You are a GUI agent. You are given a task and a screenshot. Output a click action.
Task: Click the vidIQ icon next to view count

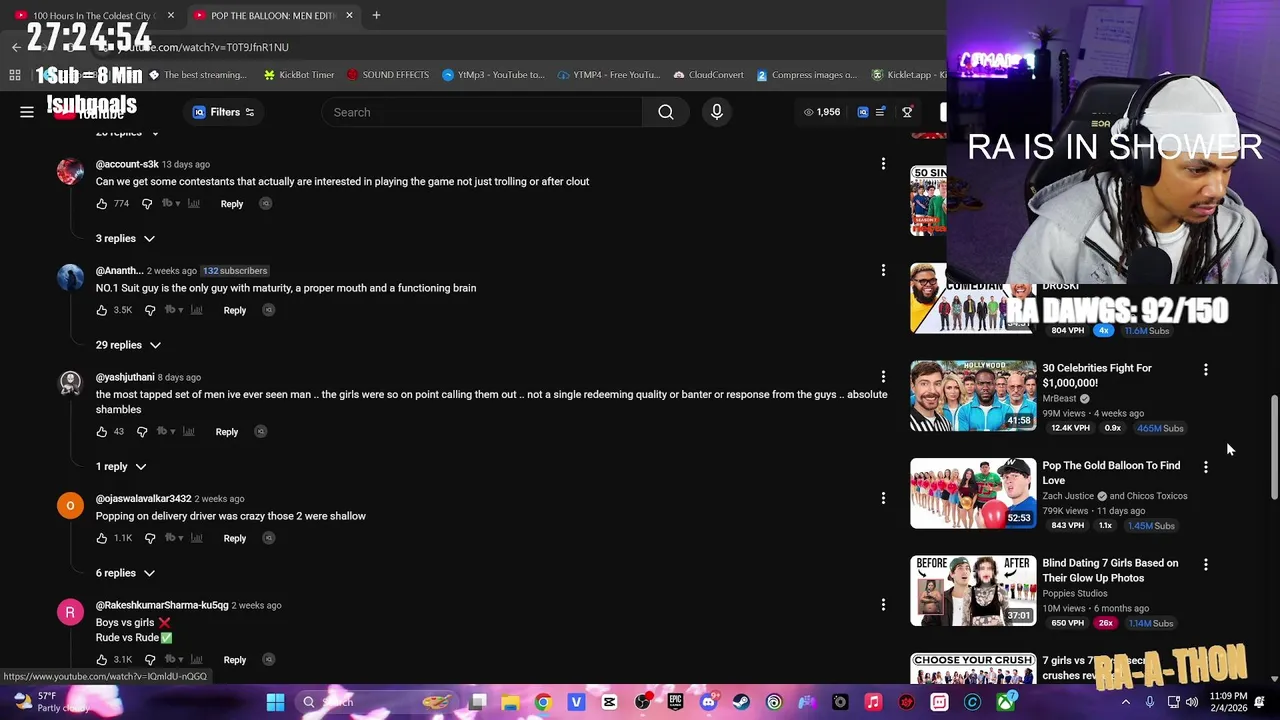[863, 112]
